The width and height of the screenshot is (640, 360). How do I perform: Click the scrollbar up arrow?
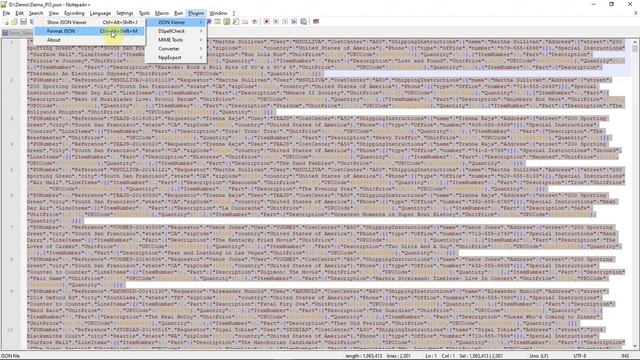(x=635, y=42)
